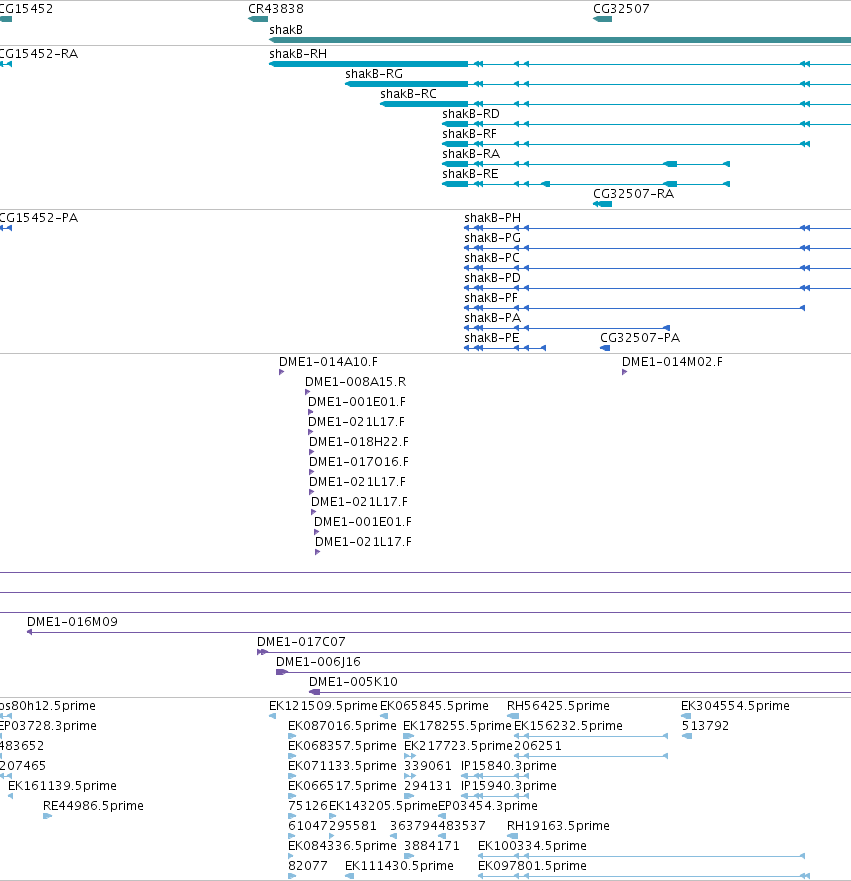Select the CG15452-PA protein label

39,218
